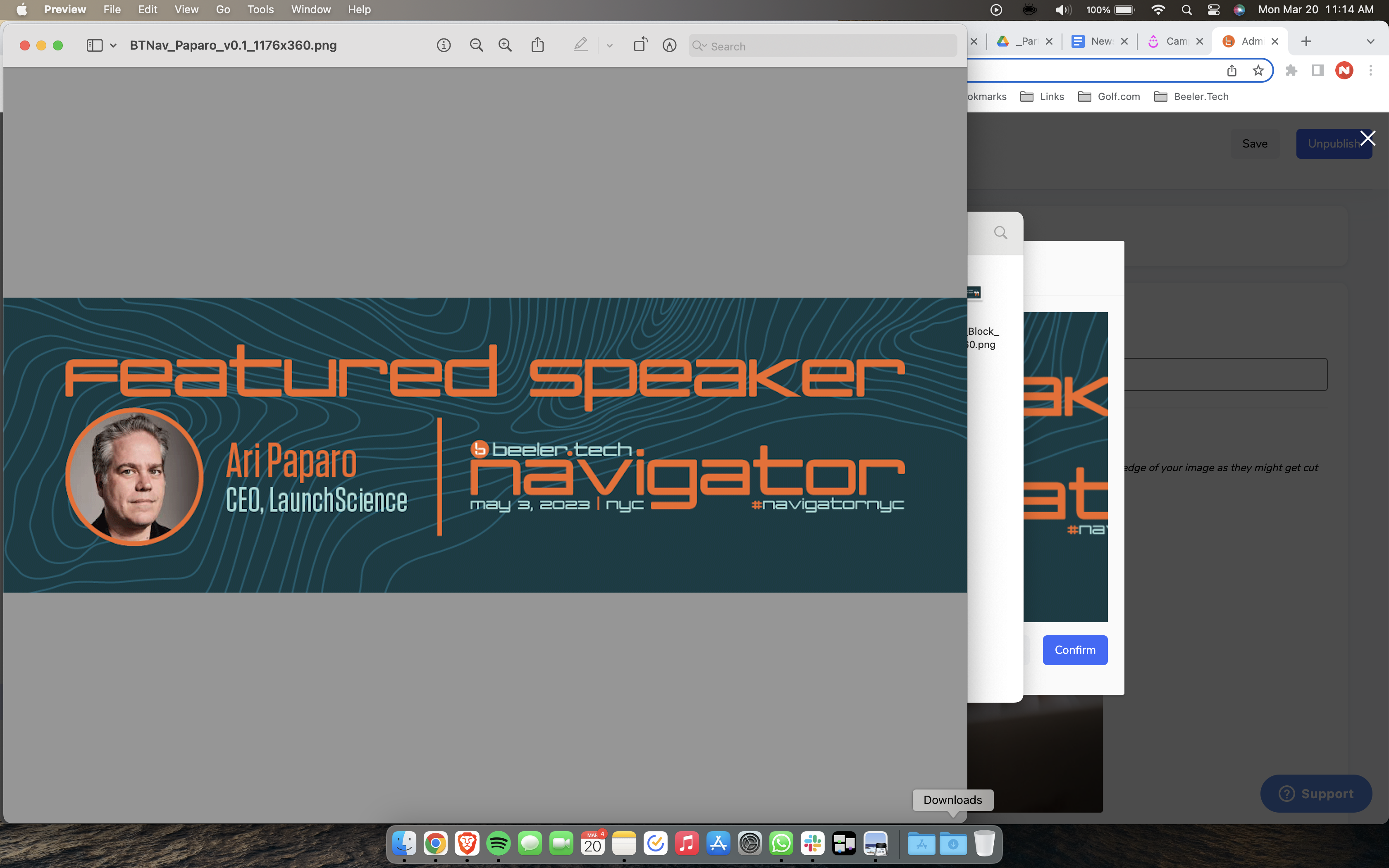The height and width of the screenshot is (868, 1389).
Task: Zoom in using Preview's plus magnifier
Action: click(505, 45)
